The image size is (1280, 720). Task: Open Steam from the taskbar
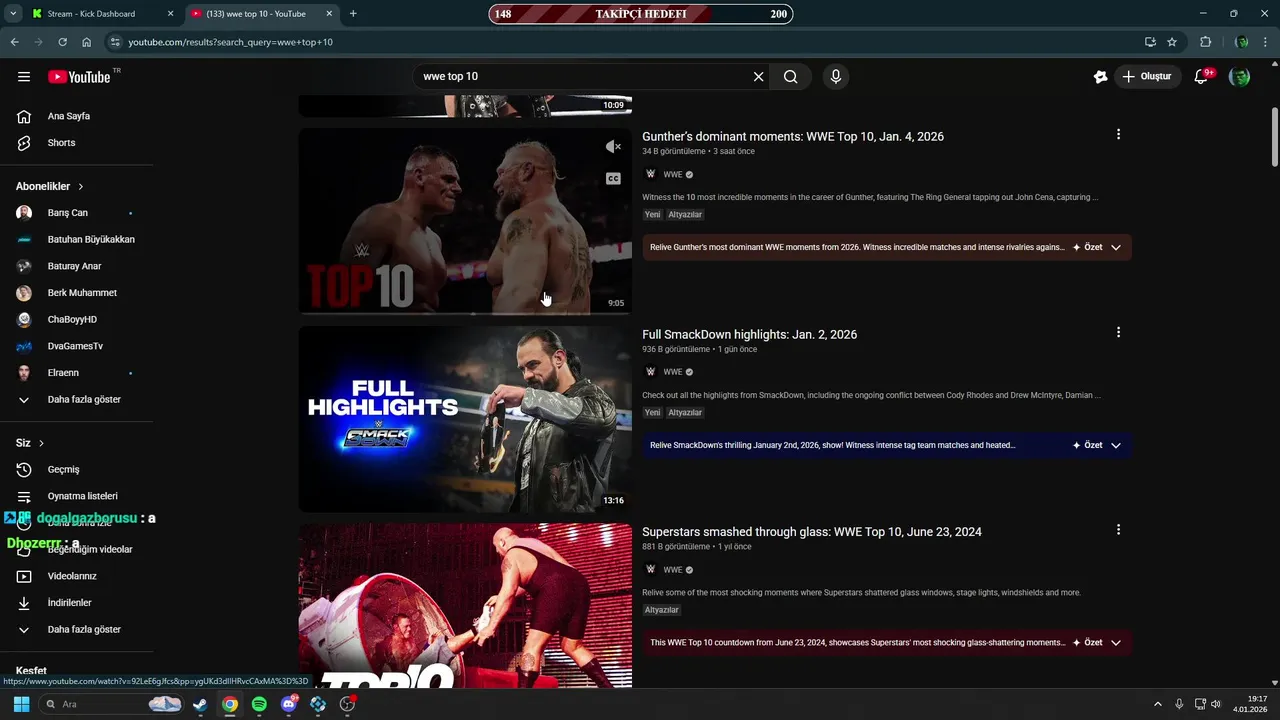[x=200, y=704]
